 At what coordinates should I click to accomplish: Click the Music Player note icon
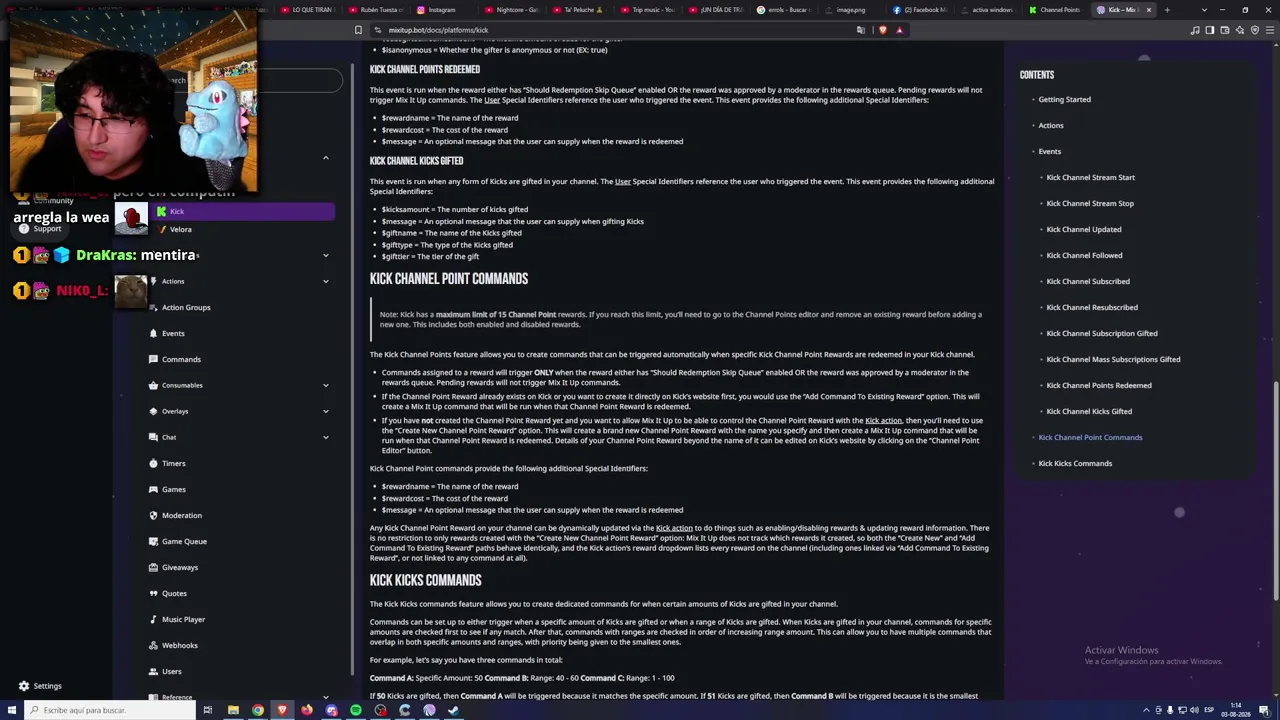[x=153, y=619]
